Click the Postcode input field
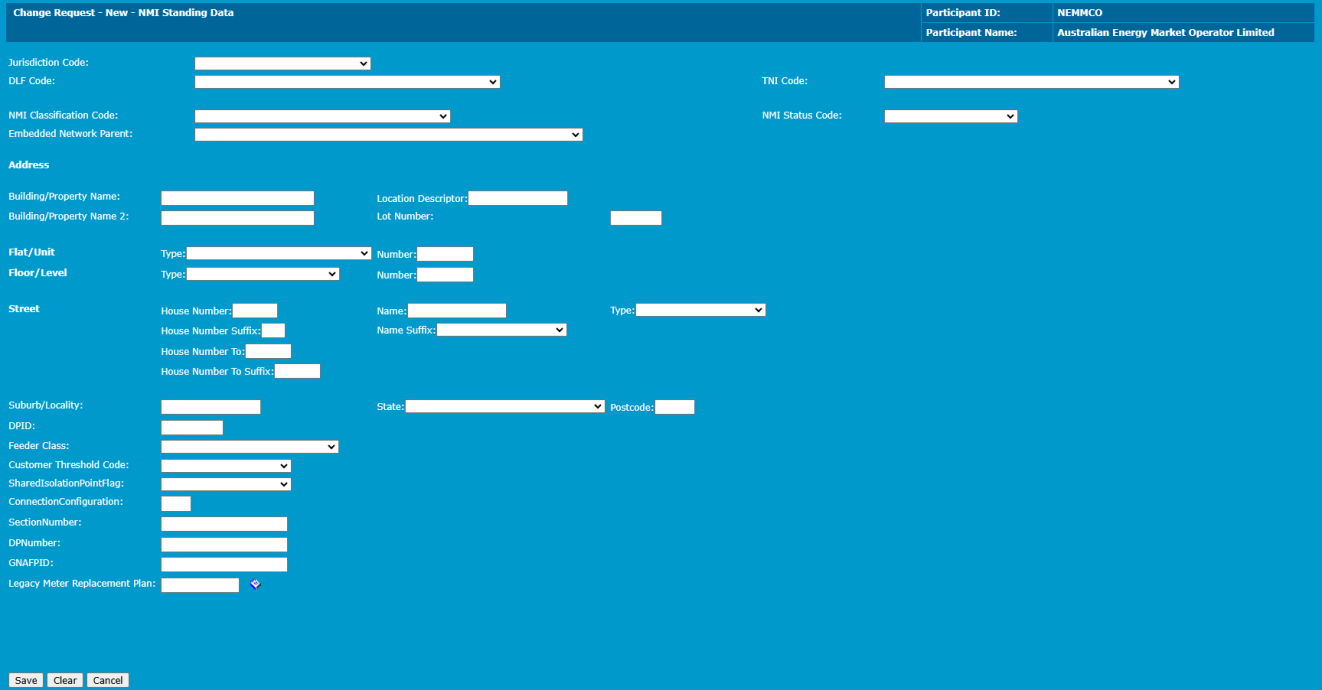The image size is (1322, 690). (674, 407)
